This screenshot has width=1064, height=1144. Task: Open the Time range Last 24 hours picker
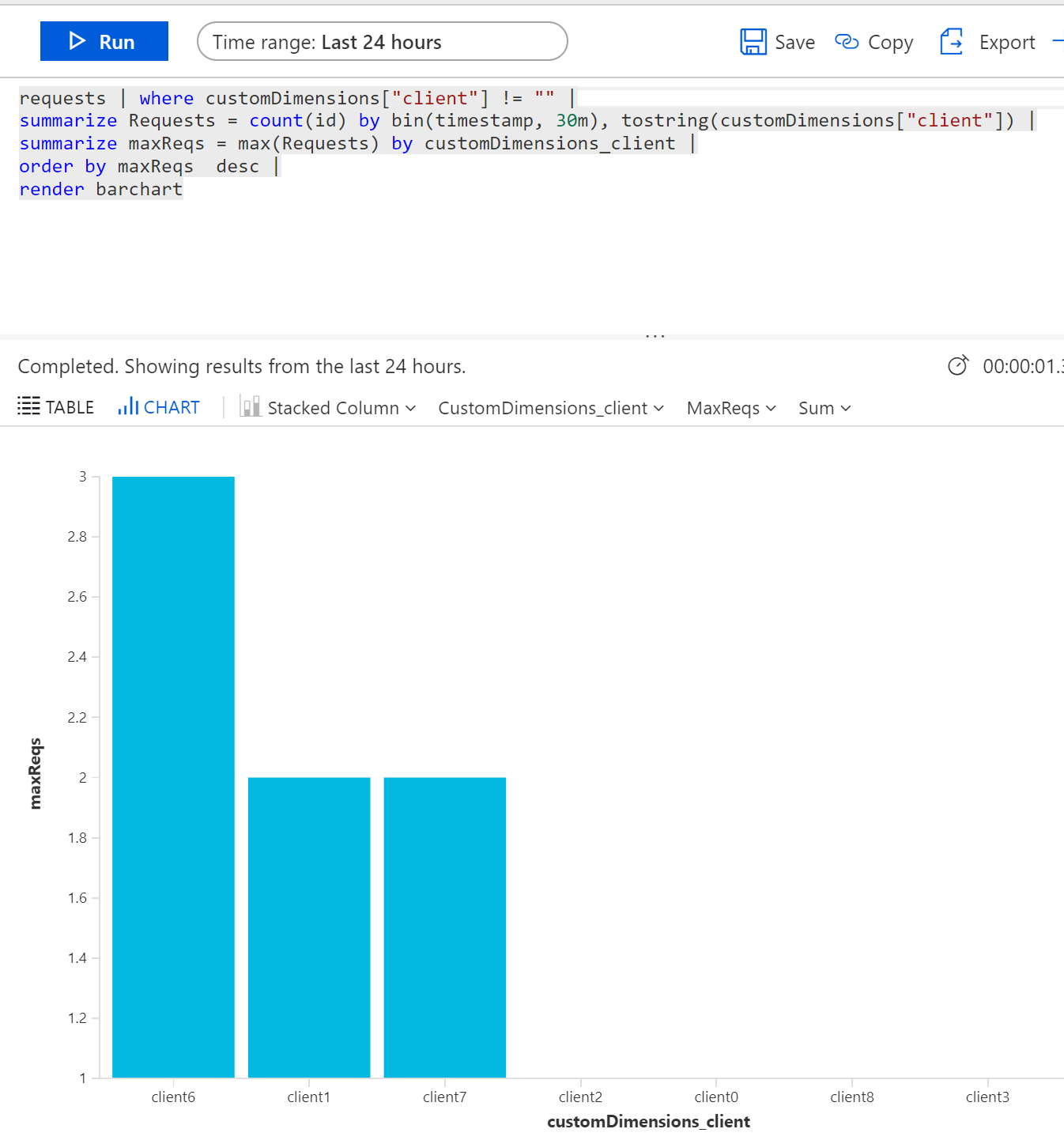383,41
